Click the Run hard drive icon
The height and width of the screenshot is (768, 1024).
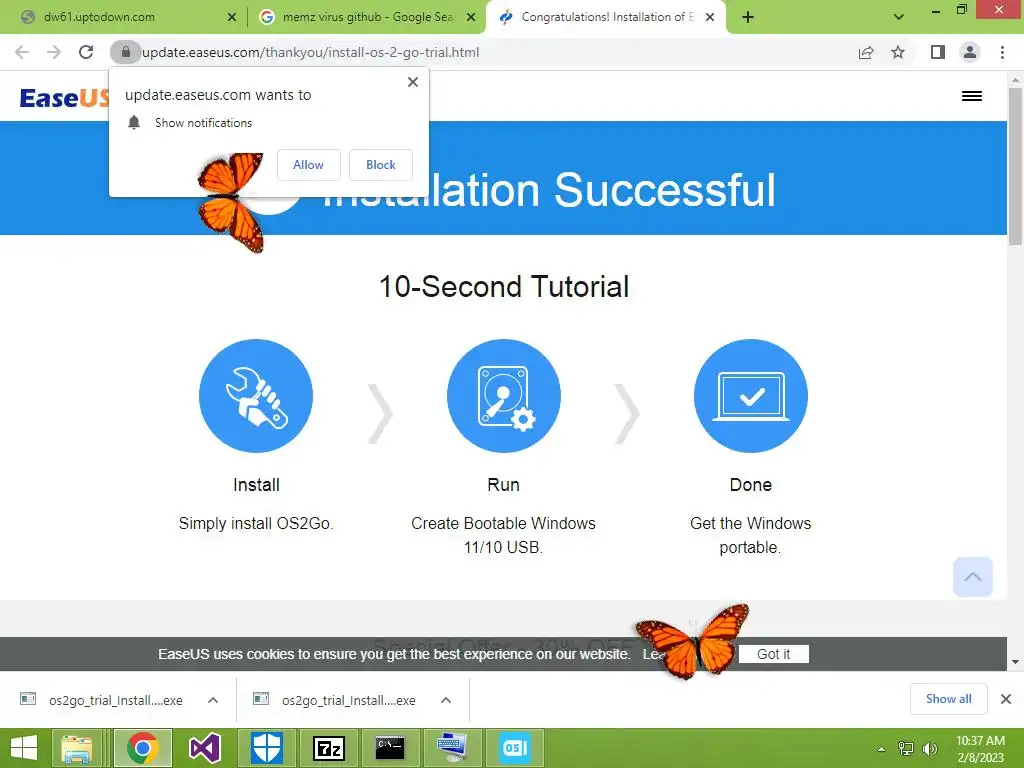504,396
